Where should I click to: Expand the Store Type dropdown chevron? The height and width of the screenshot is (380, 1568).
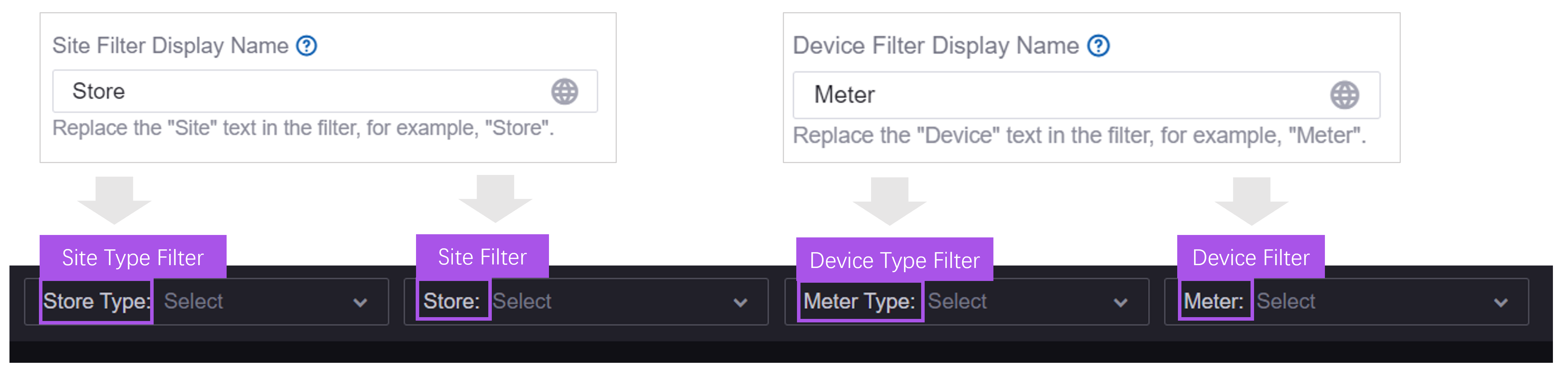[x=360, y=302]
